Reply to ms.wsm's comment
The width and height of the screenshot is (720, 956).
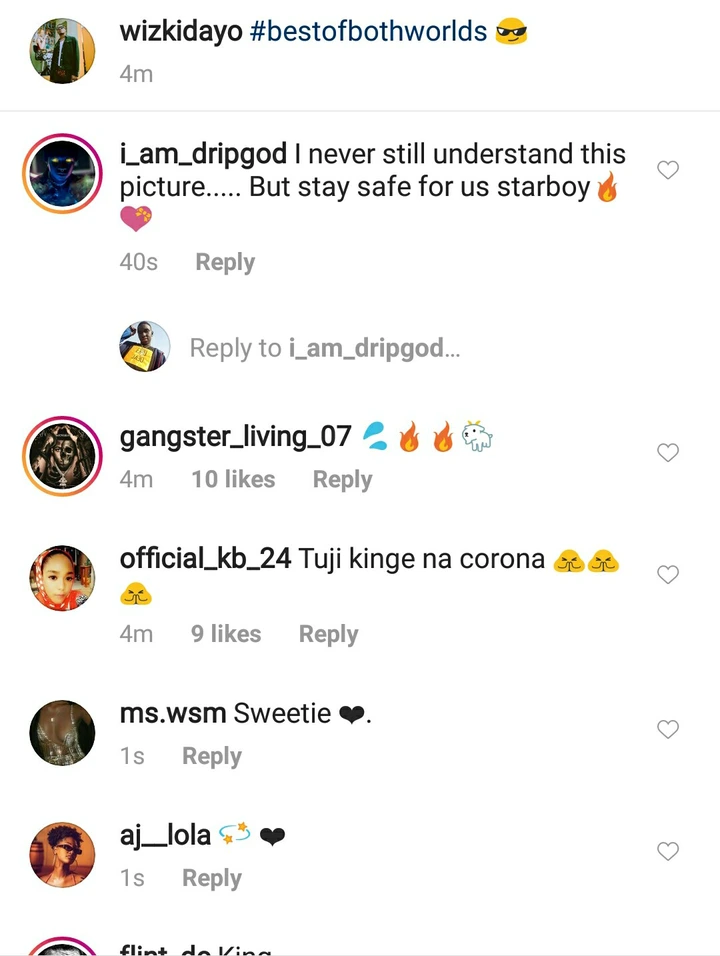click(x=212, y=756)
